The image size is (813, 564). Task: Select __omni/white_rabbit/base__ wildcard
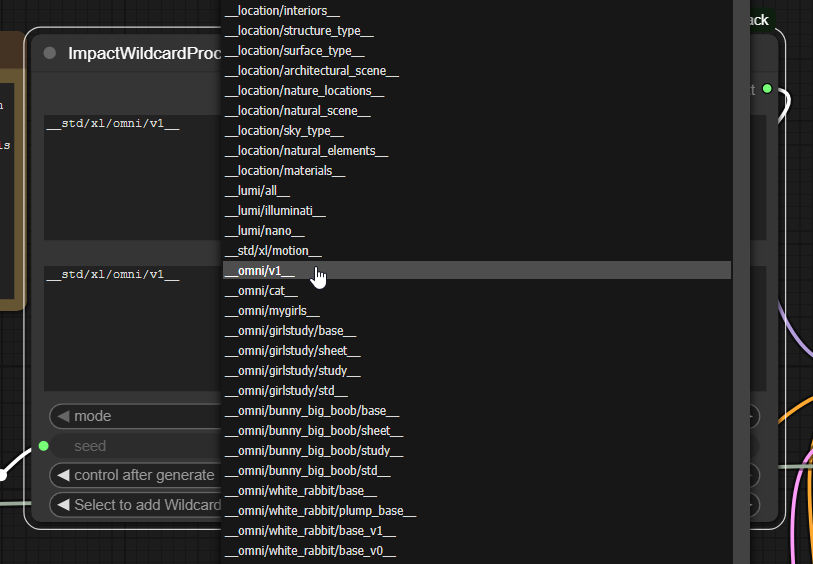477,491
